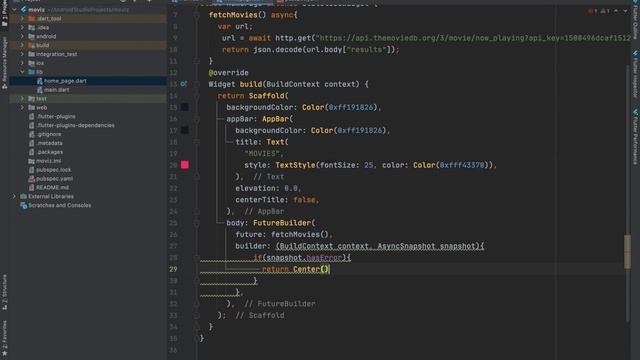Open the Flutter Performance panel tab

636,137
